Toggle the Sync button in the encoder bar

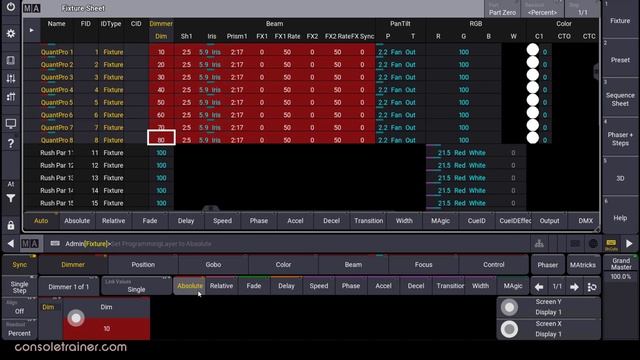coord(20,264)
